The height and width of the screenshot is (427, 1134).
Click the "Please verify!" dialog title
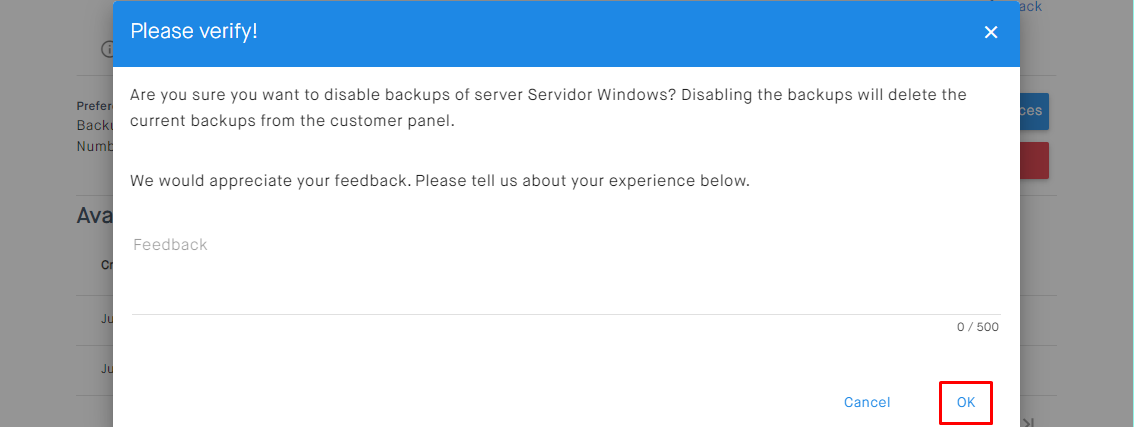coord(194,31)
